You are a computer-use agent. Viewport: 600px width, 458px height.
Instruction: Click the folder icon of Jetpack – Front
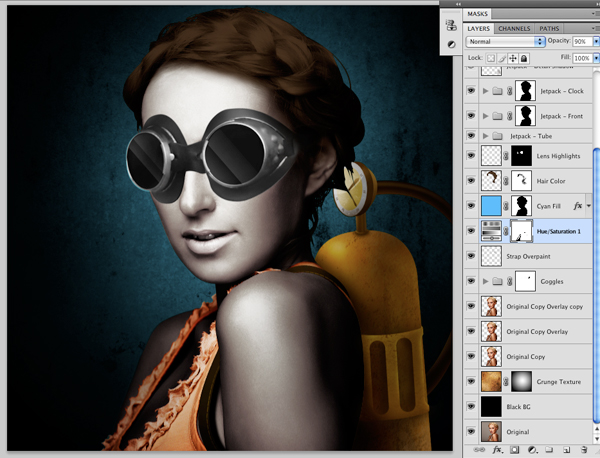[497, 116]
